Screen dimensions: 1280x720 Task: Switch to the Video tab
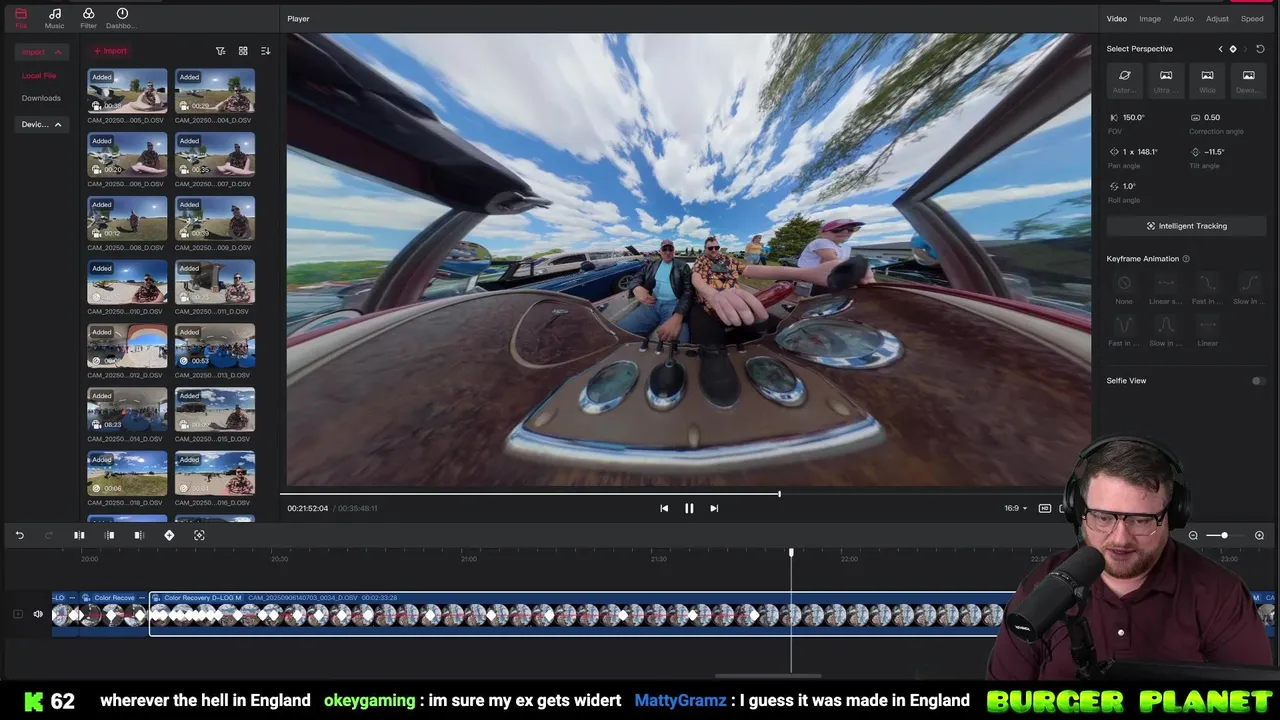[1117, 19]
